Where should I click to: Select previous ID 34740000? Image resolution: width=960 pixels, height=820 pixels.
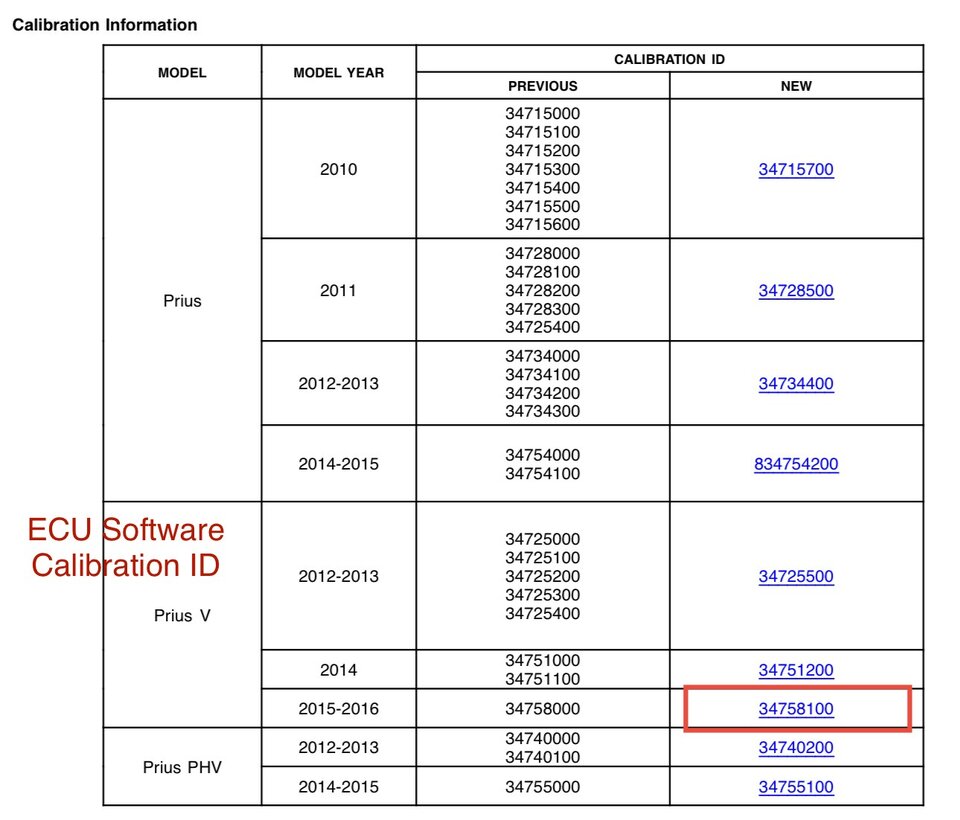tap(542, 739)
